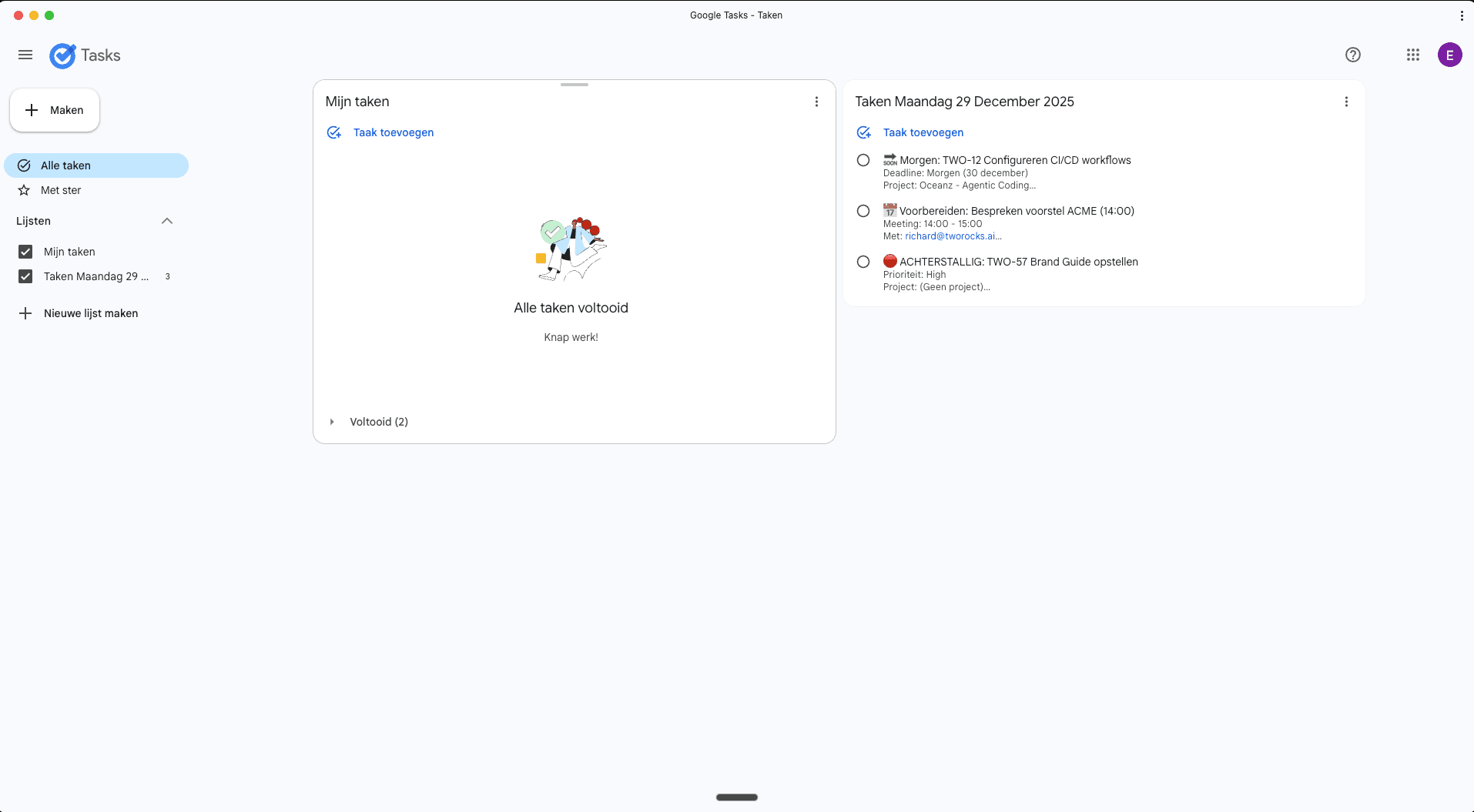
Task: Click the Alle taken checkmark icon
Action: tap(24, 165)
